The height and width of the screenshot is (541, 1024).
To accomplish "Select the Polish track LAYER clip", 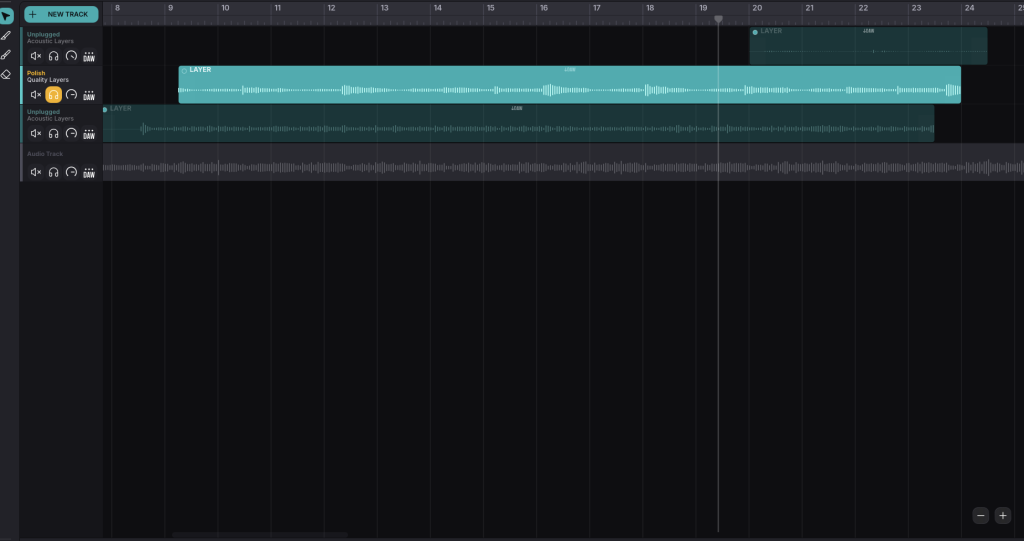I will 569,84.
